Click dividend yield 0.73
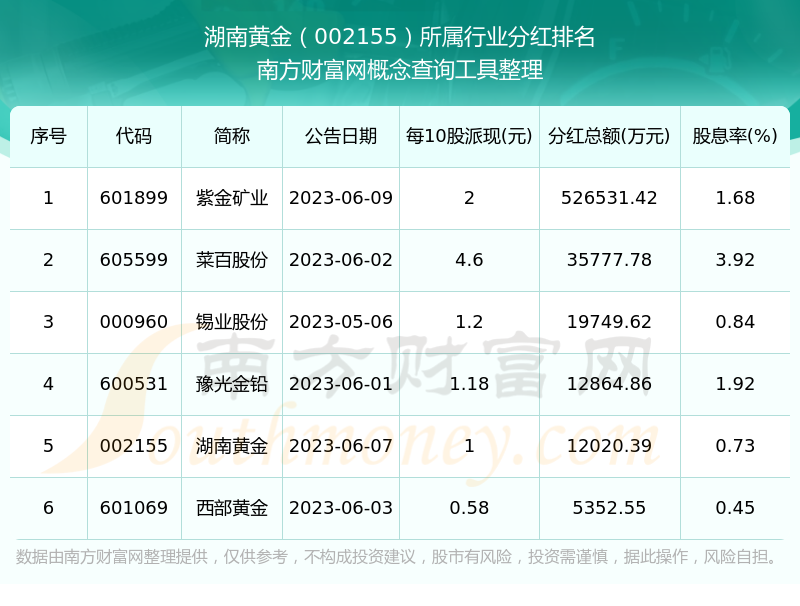The width and height of the screenshot is (800, 606). (735, 446)
